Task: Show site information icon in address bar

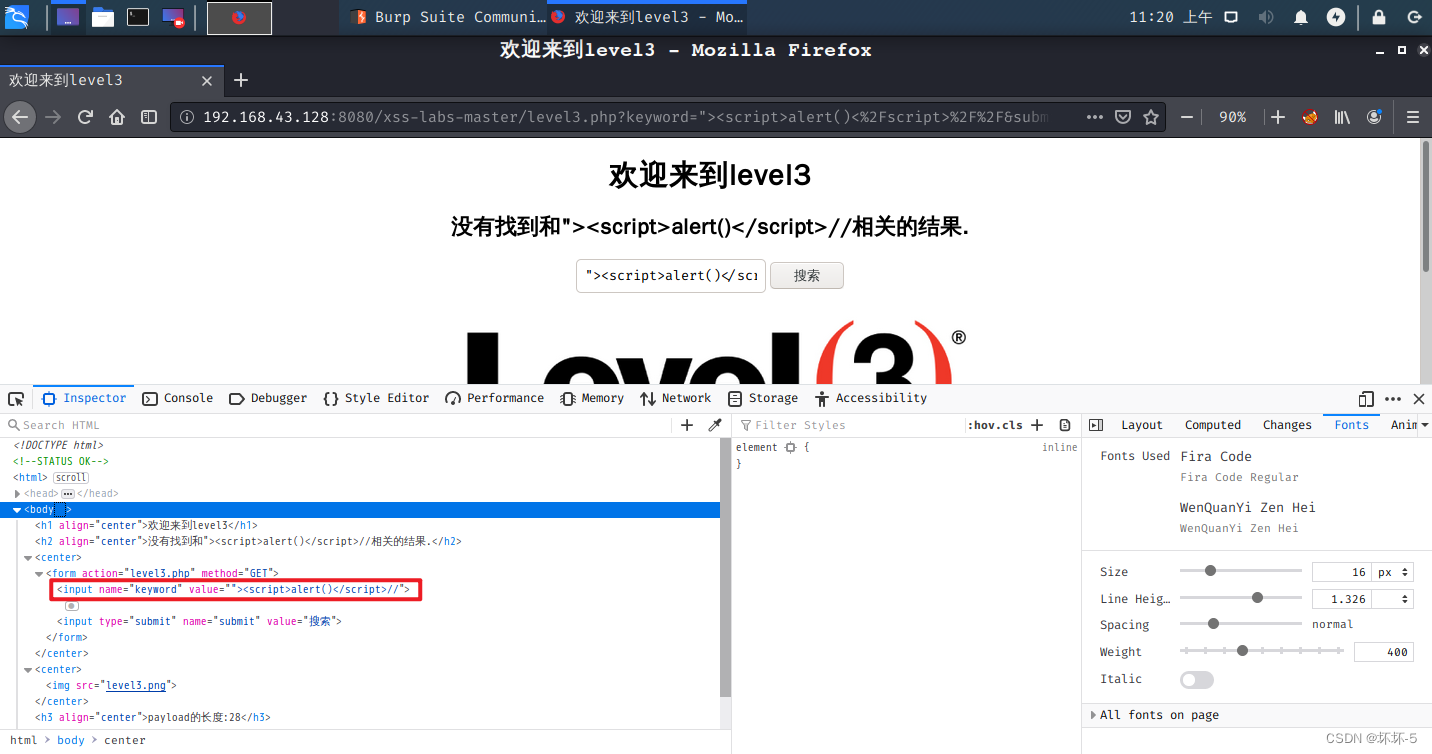Action: tap(187, 117)
